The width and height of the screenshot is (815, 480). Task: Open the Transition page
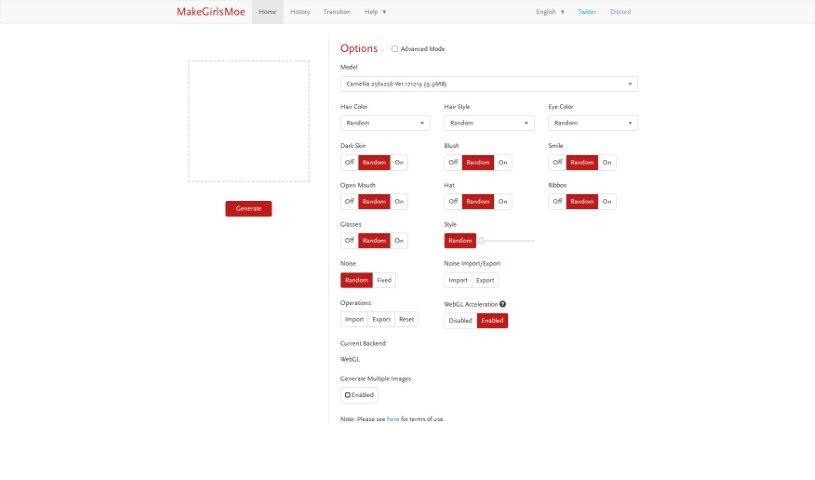pos(336,12)
